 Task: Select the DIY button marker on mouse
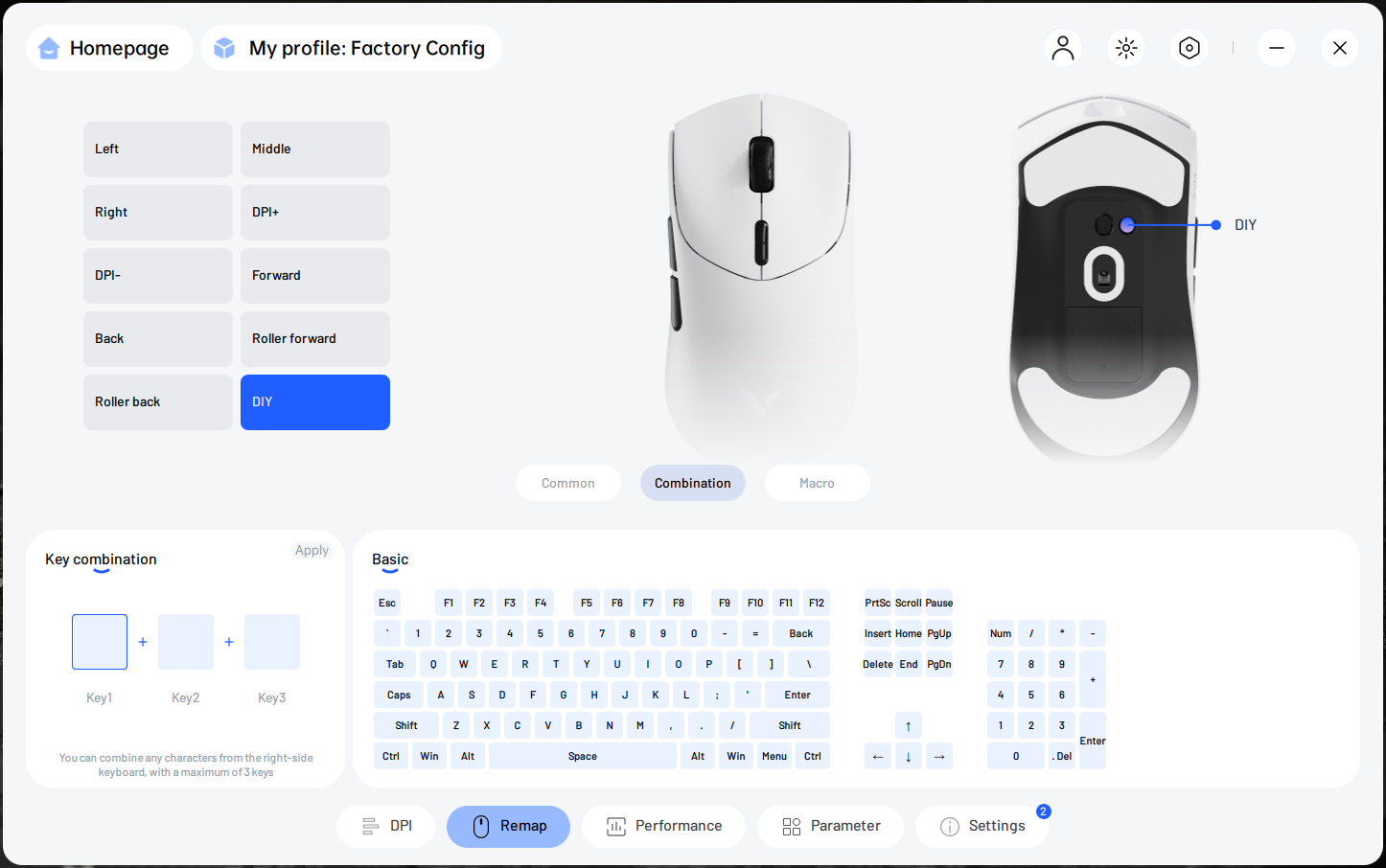tap(1127, 225)
